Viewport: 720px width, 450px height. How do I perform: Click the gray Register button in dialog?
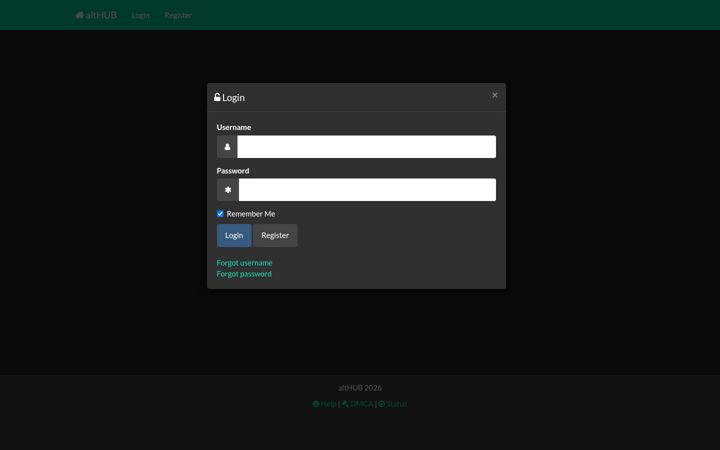point(275,236)
